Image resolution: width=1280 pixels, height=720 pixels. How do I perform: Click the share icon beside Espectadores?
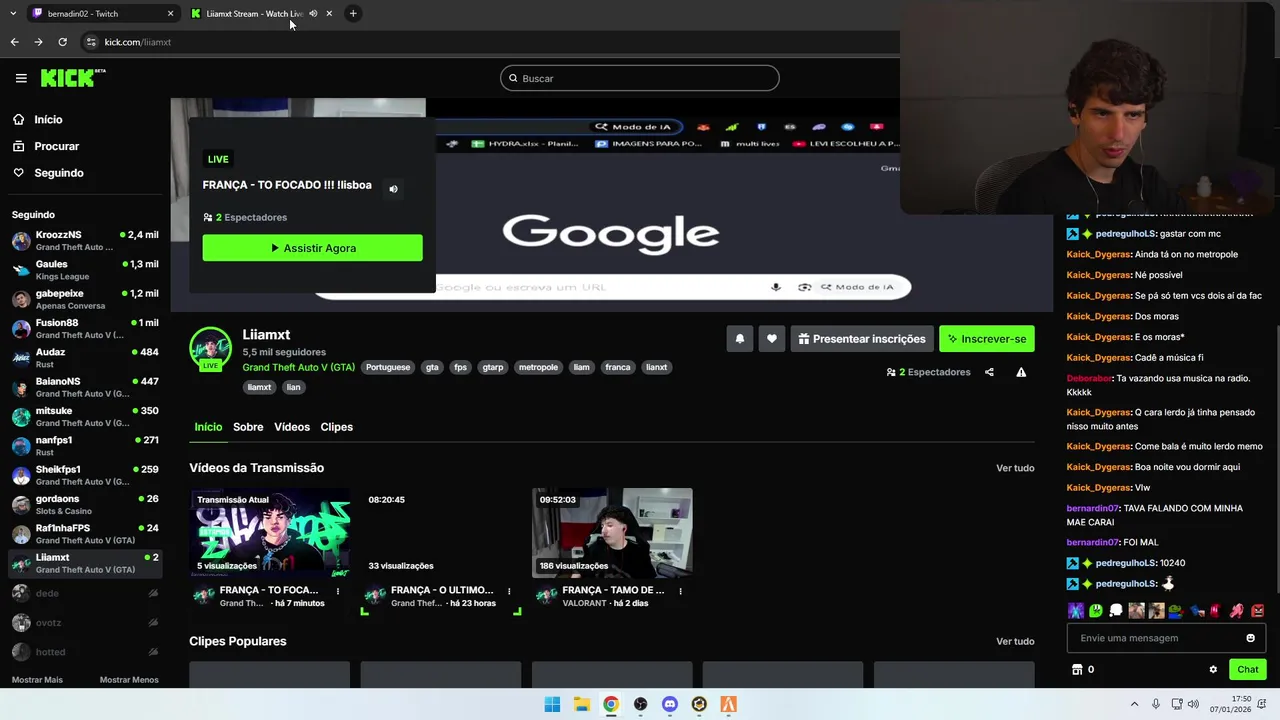click(x=989, y=372)
